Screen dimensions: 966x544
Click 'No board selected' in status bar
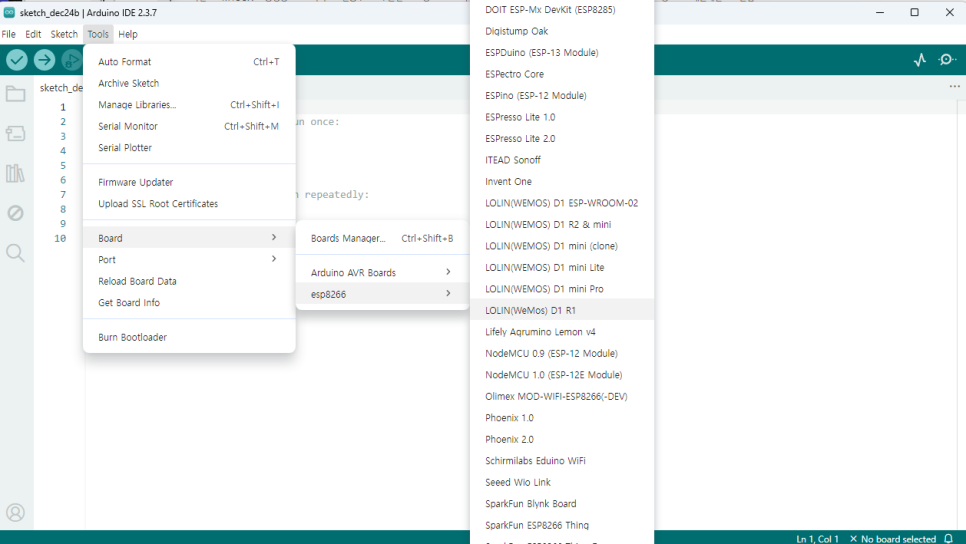click(893, 539)
